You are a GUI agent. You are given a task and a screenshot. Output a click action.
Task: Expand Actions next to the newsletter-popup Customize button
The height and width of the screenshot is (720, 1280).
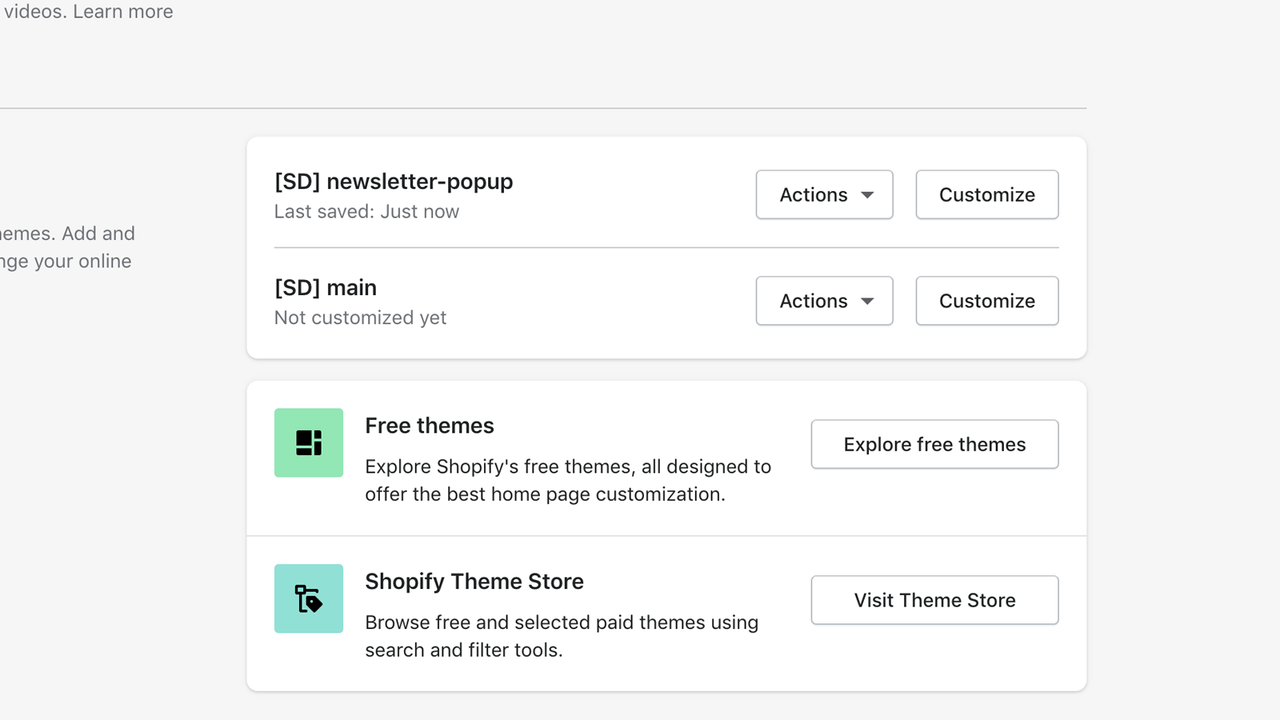pyautogui.click(x=824, y=194)
